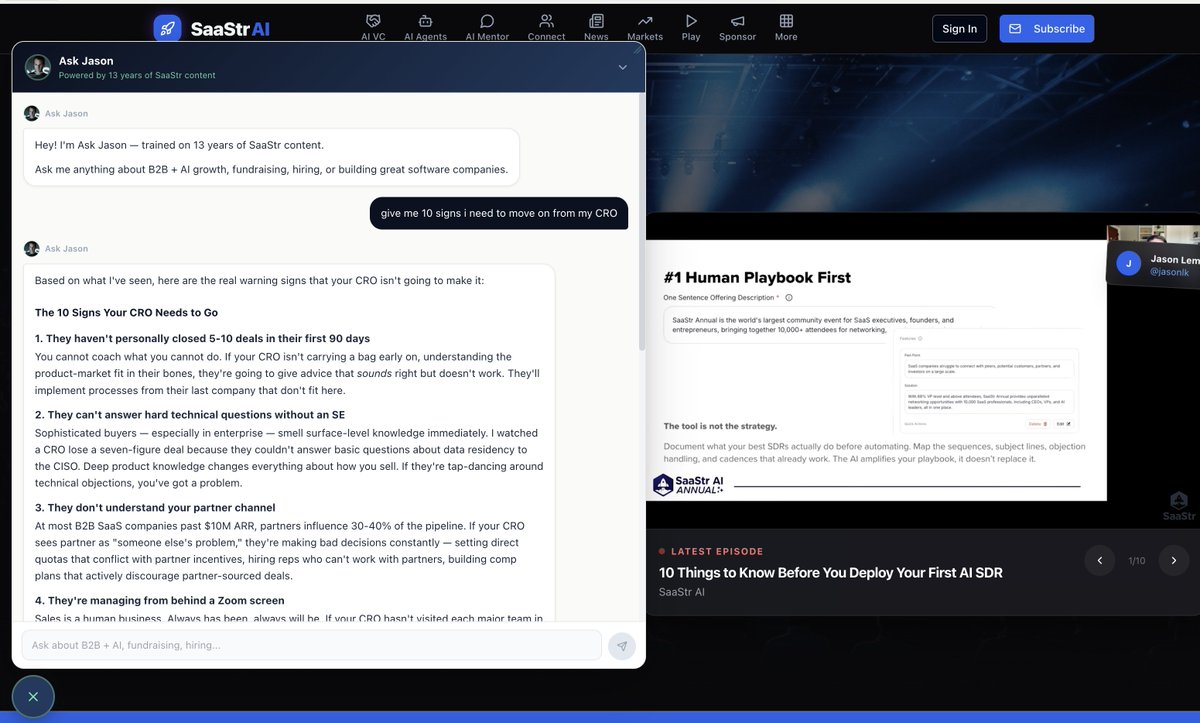The width and height of the screenshot is (1200, 723).
Task: Click "Powered by 13 years of SaaStr content"
Action: click(137, 75)
